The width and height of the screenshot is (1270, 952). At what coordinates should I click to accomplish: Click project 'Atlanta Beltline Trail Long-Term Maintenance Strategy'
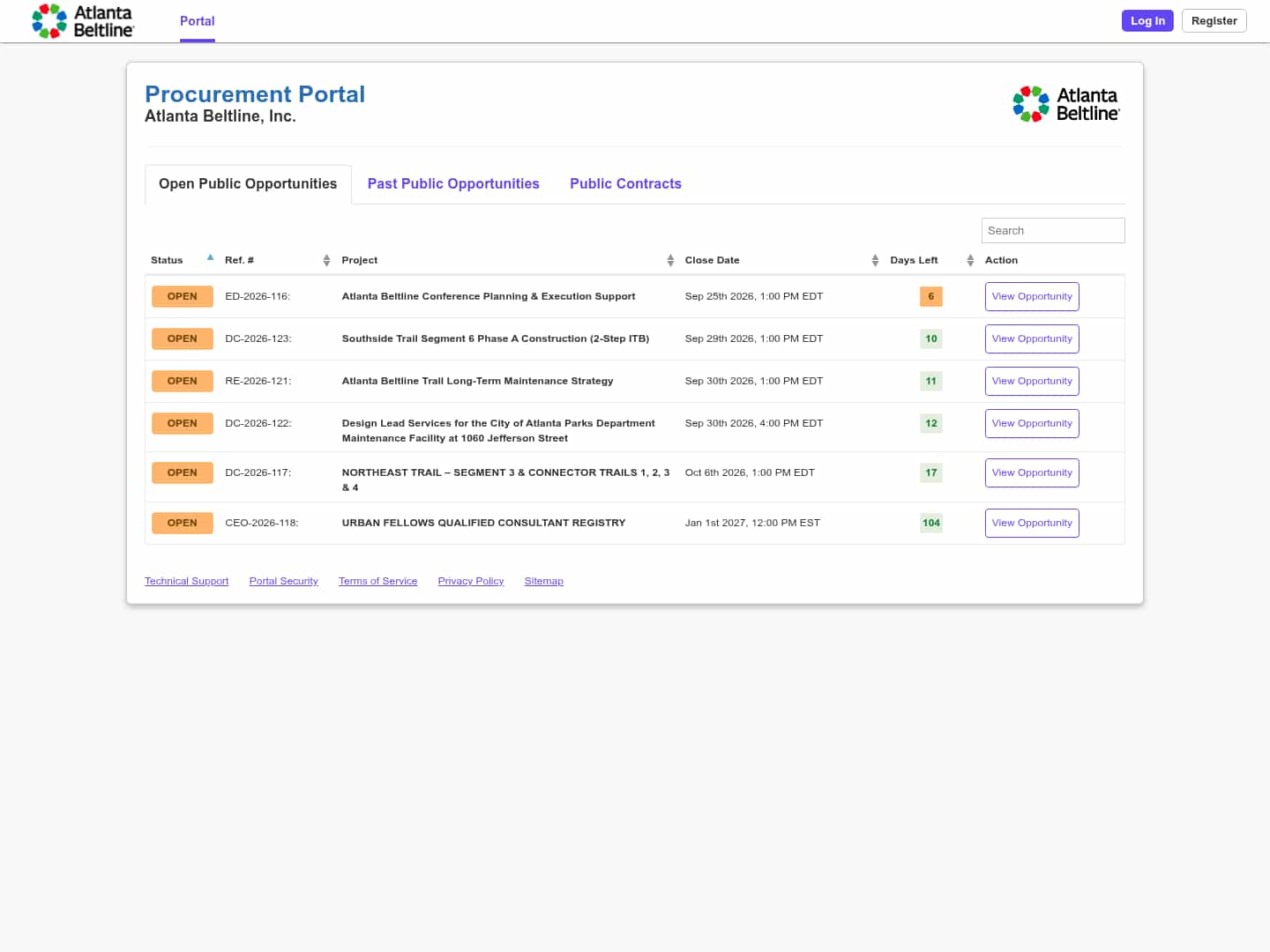pyautogui.click(x=478, y=382)
